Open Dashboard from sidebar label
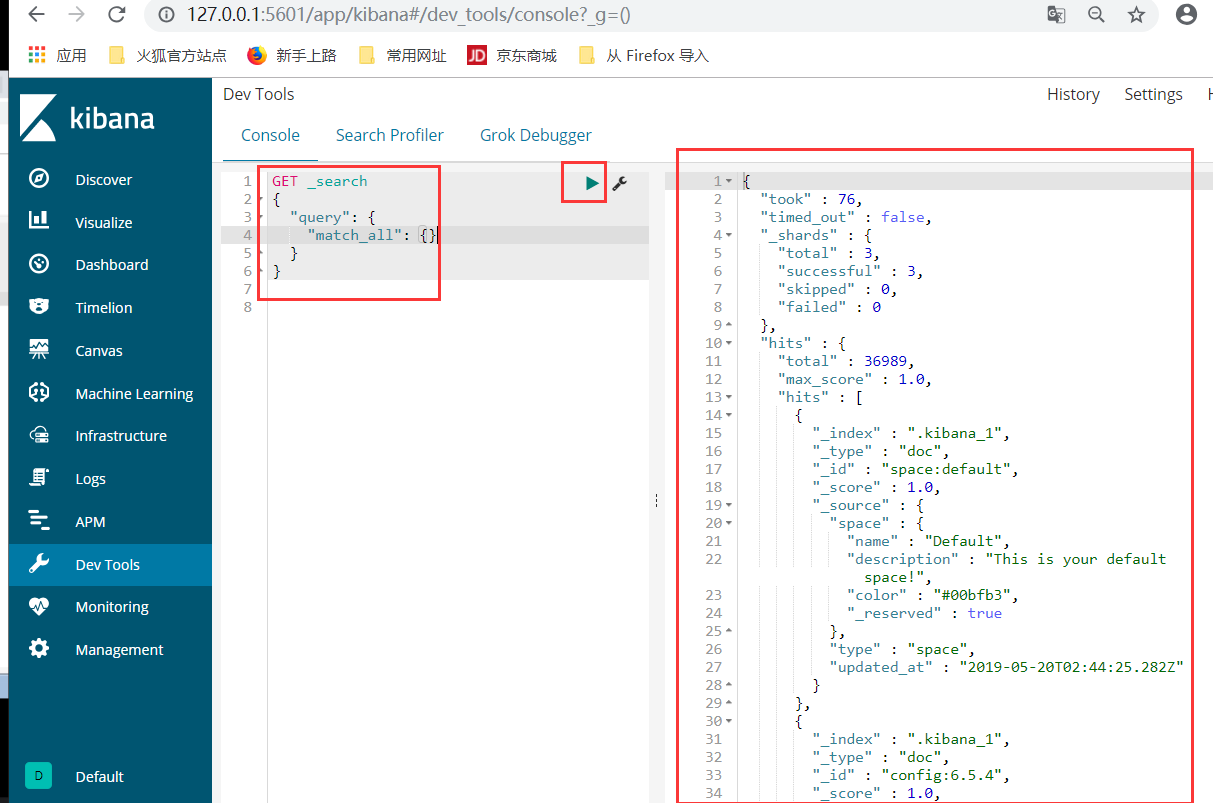 [x=112, y=265]
